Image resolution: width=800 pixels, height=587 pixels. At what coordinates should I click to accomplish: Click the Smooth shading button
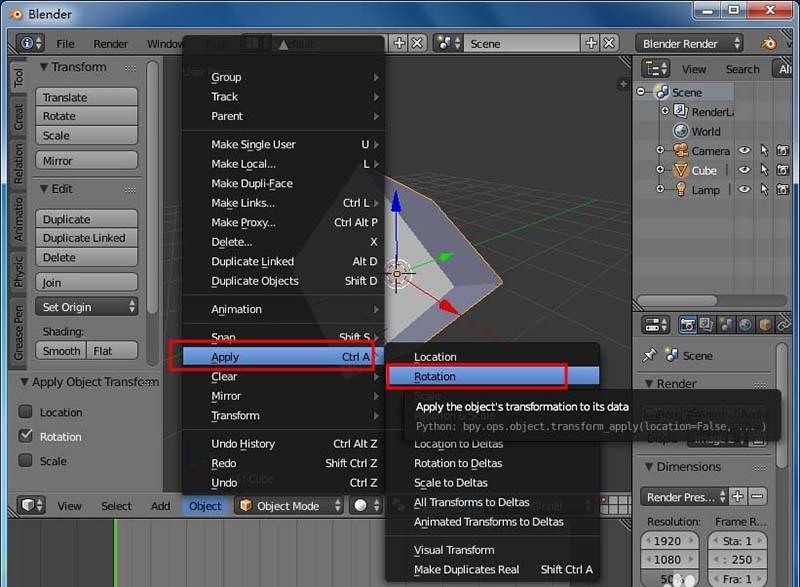pos(60,351)
